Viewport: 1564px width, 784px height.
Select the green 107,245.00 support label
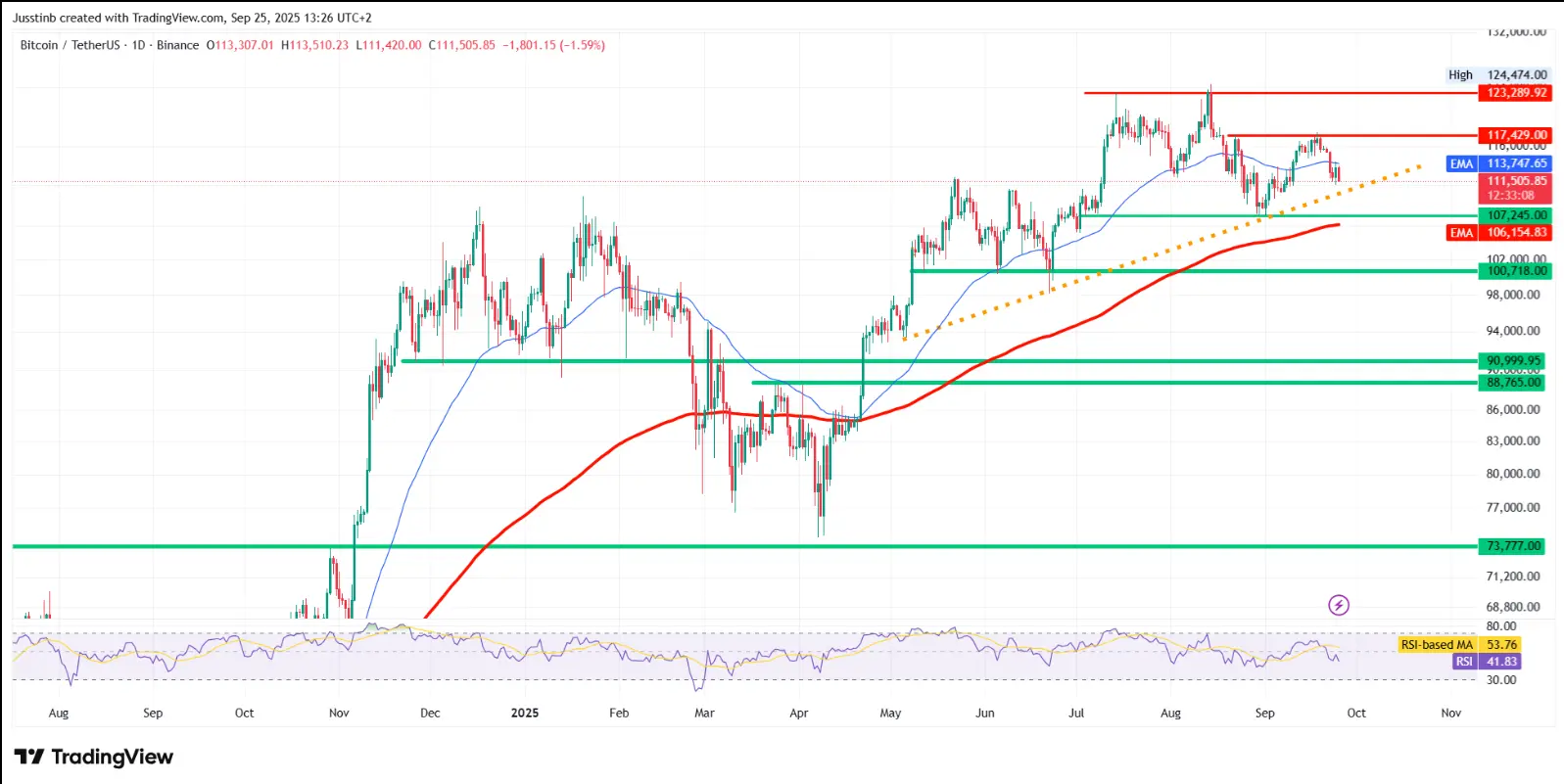(1517, 215)
